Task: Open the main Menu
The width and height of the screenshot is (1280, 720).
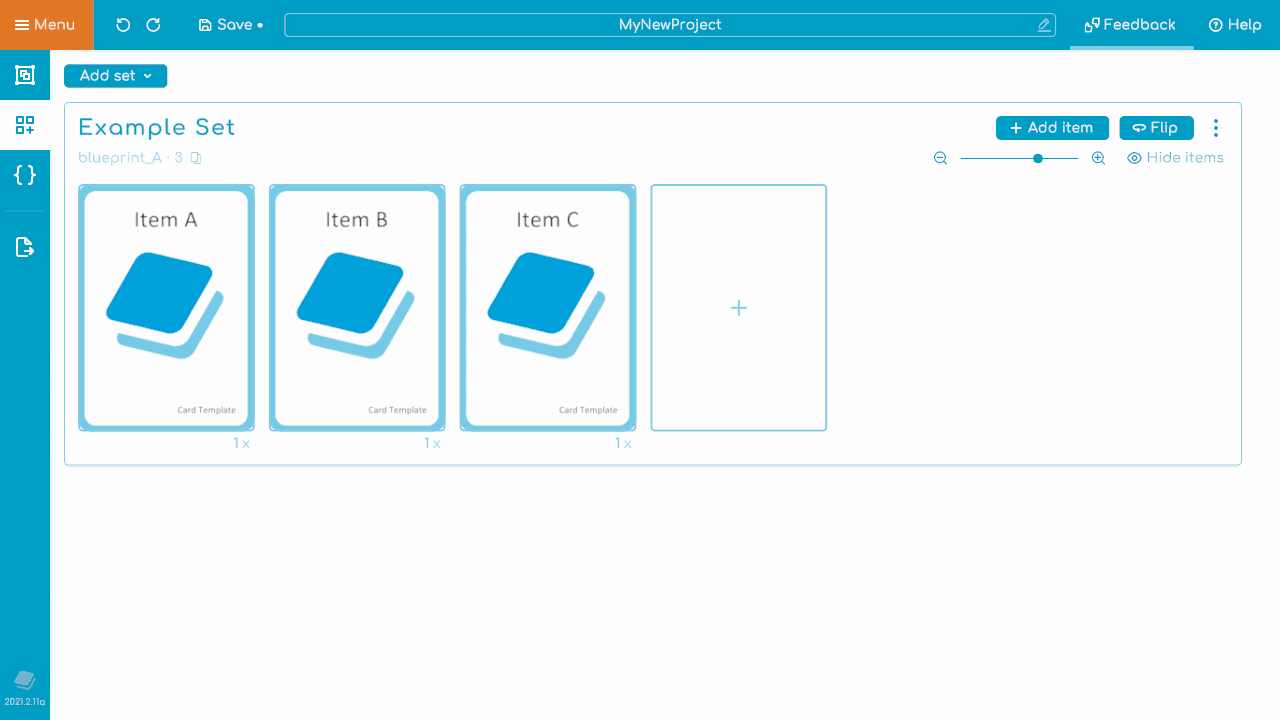Action: tap(46, 25)
